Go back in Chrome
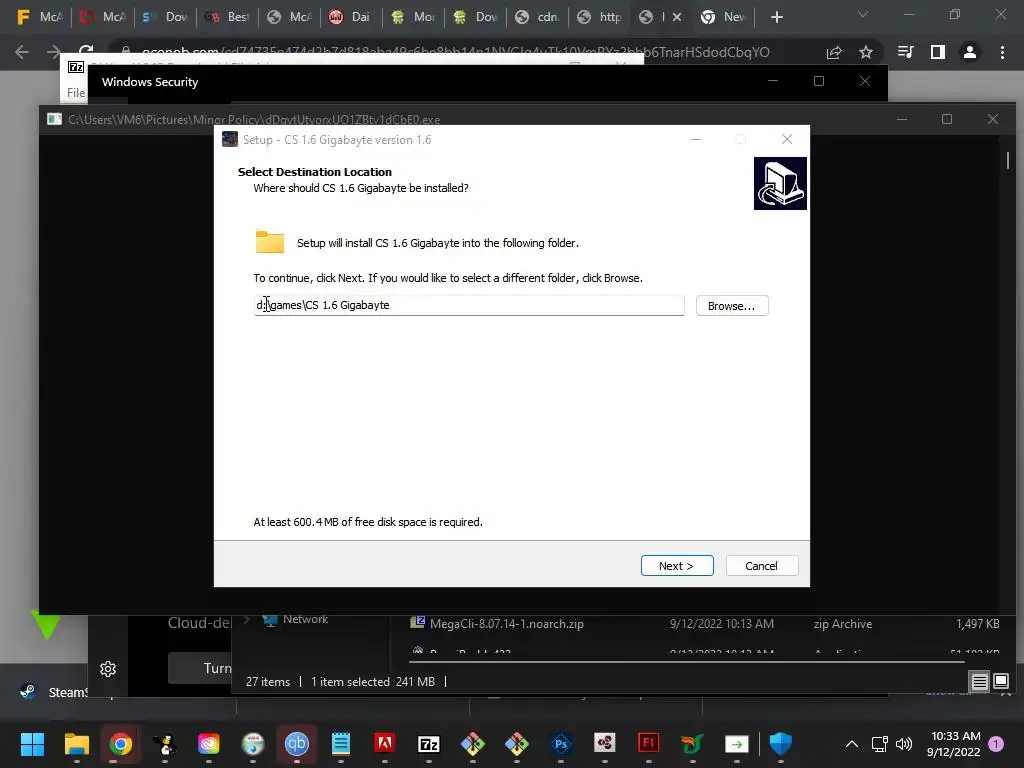The image size is (1024, 768). (22, 52)
